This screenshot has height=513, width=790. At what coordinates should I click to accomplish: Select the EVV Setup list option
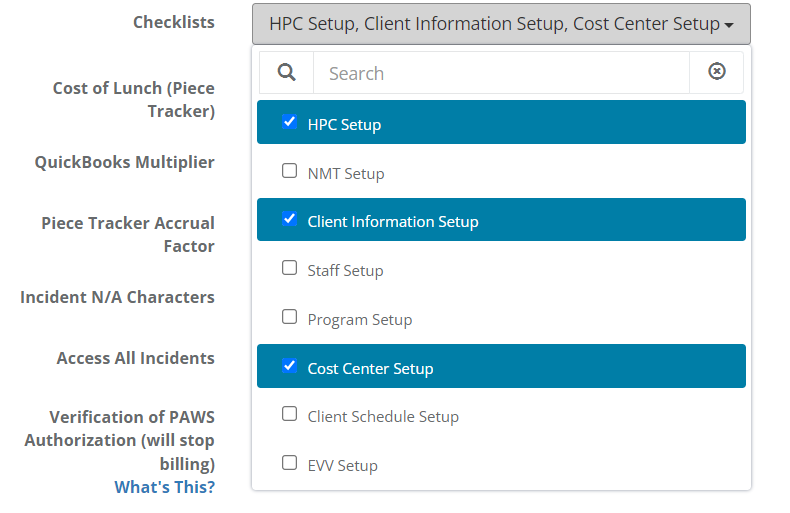pos(342,466)
